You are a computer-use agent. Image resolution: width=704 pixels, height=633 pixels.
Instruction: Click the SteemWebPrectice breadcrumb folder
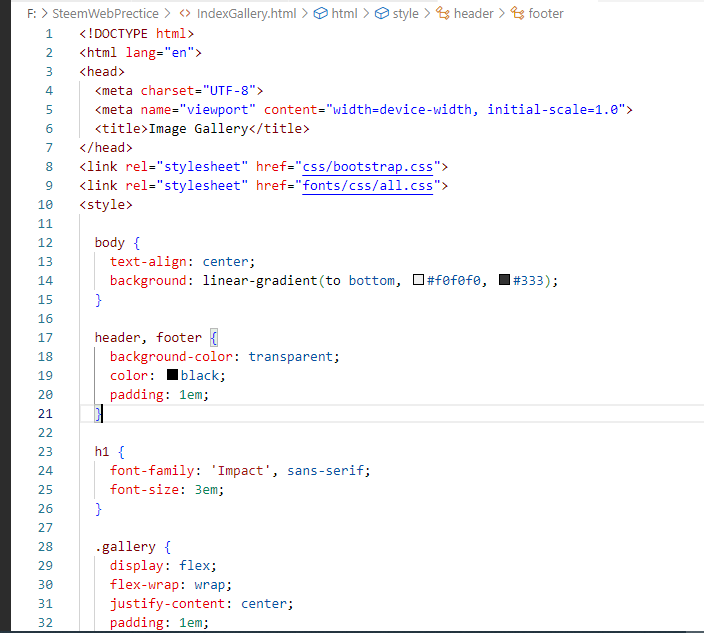tap(106, 13)
